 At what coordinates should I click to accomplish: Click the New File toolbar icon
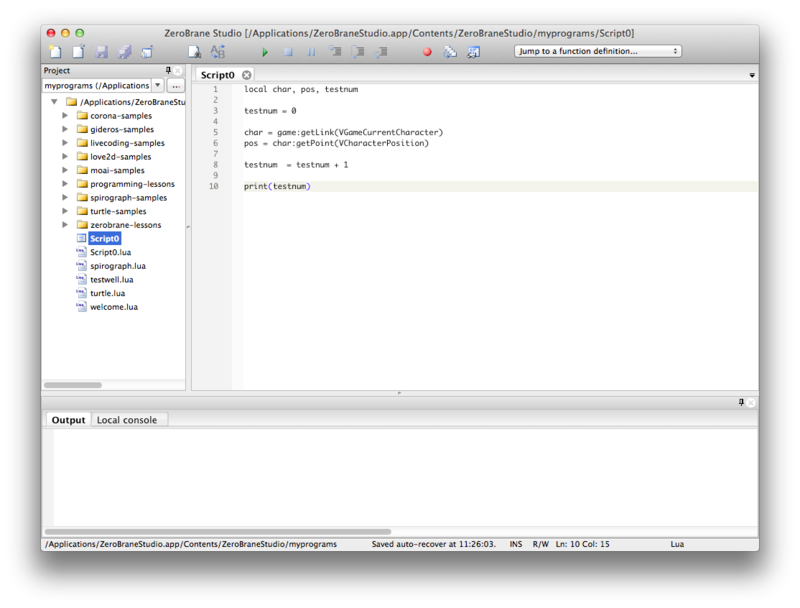click(x=54, y=51)
